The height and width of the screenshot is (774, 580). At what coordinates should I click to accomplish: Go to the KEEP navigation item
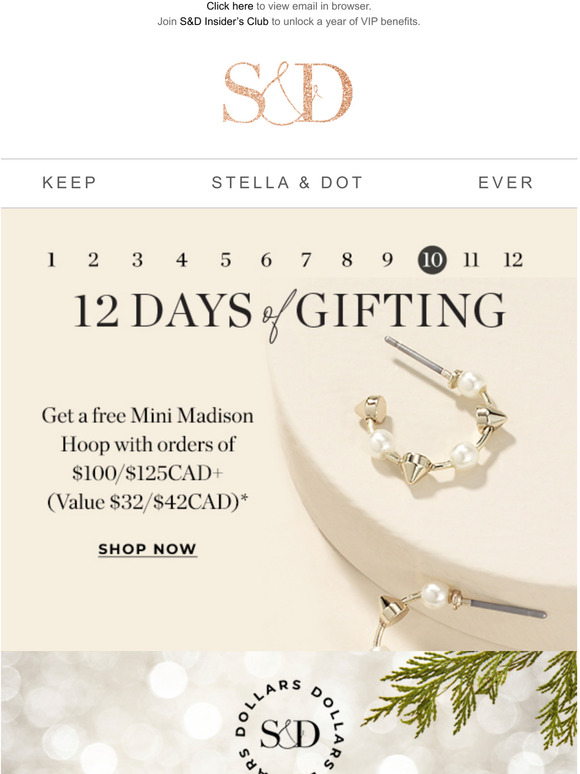pos(70,183)
